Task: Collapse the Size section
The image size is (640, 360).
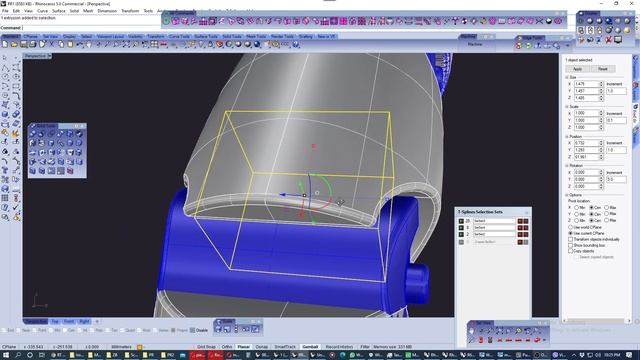Action: tap(567, 77)
